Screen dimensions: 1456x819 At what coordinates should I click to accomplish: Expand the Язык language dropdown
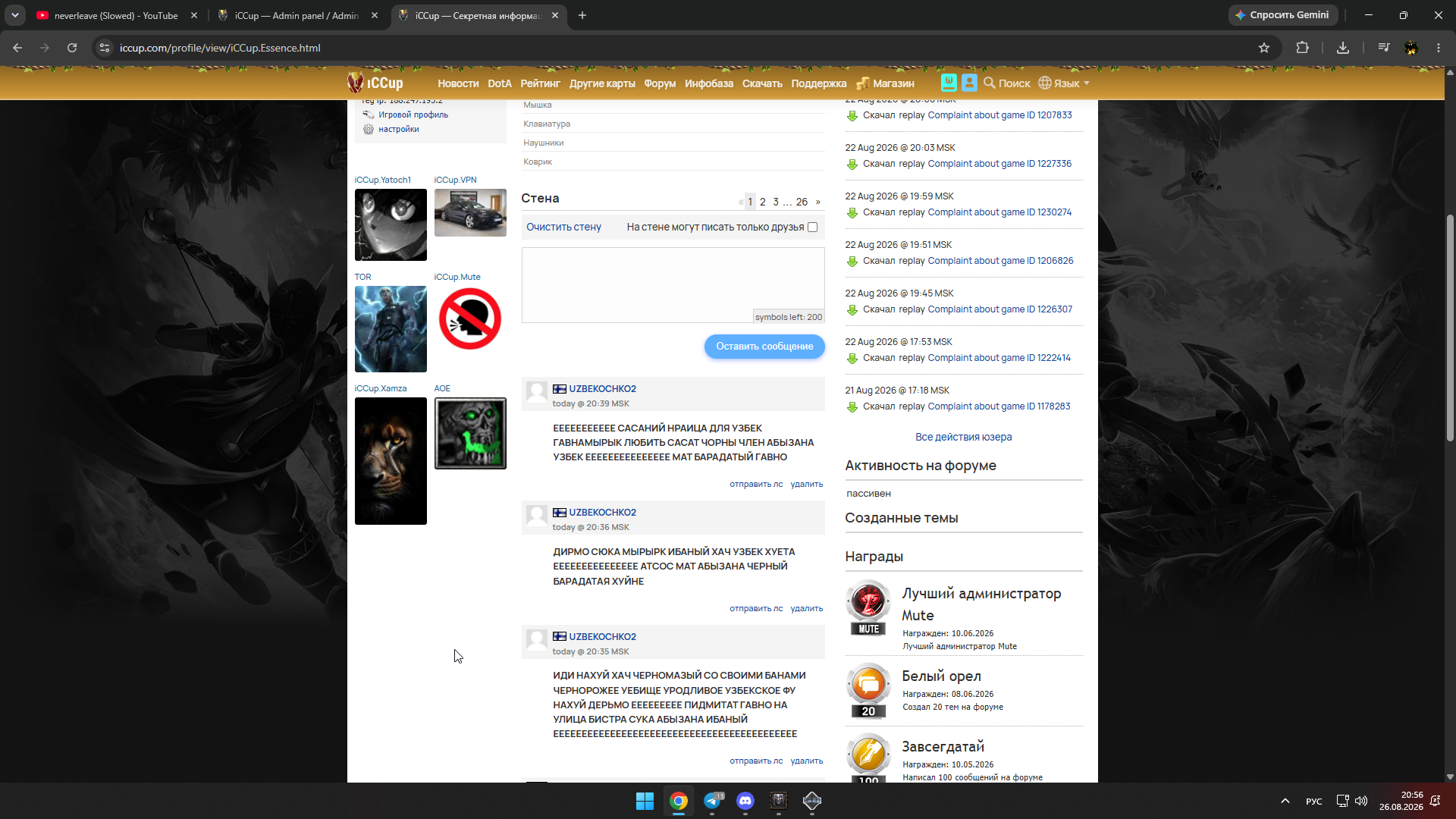click(x=1064, y=83)
